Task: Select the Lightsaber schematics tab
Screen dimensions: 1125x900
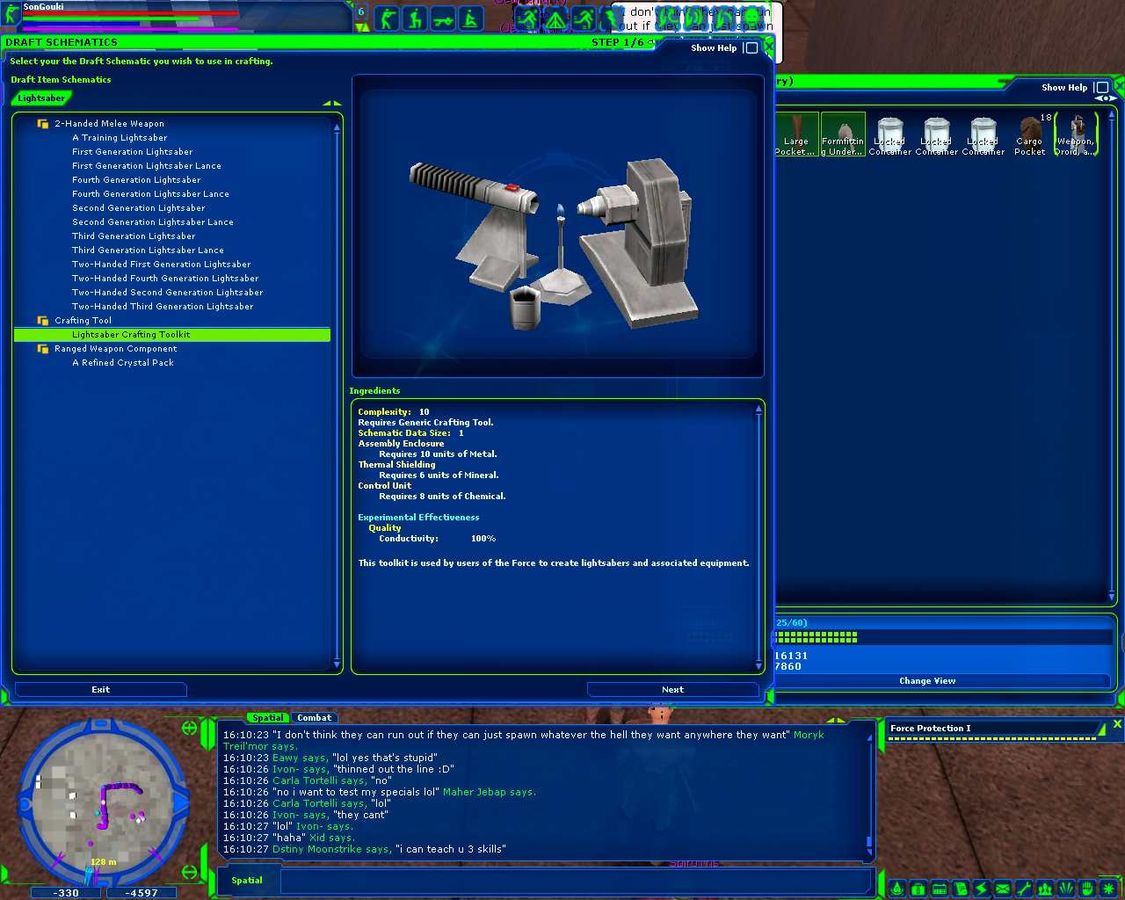Action: coord(42,98)
